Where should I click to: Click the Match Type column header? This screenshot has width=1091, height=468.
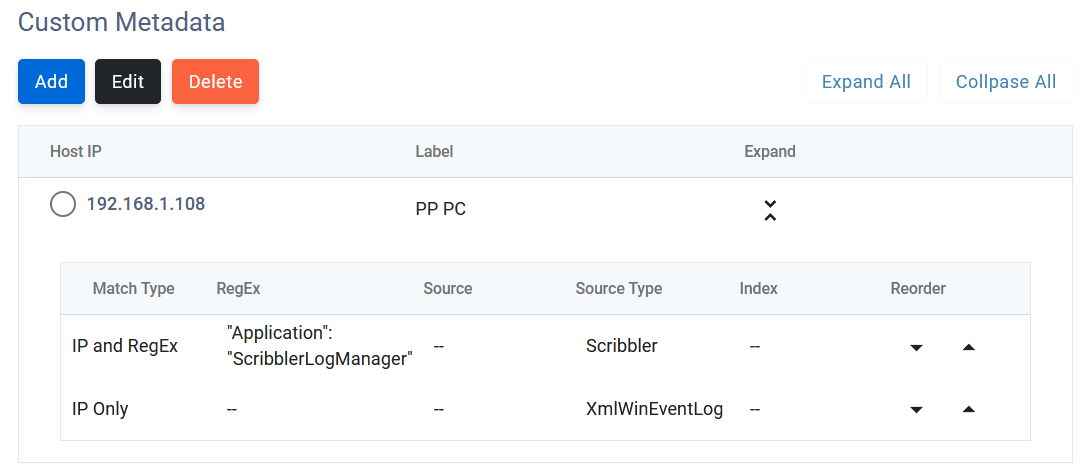[133, 289]
